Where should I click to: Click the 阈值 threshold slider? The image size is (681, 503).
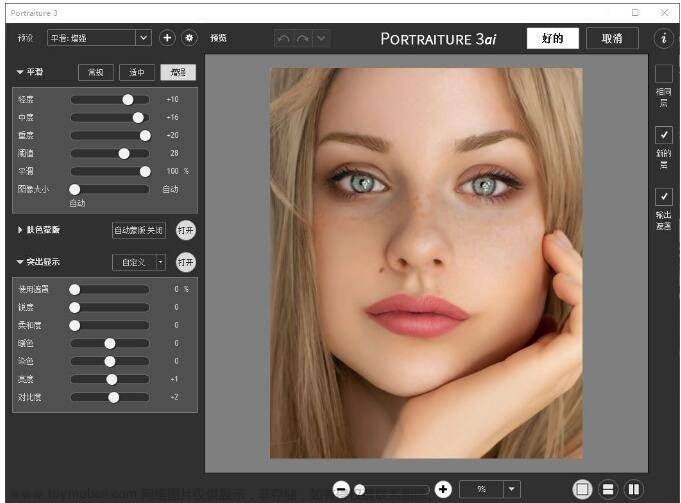(110, 153)
